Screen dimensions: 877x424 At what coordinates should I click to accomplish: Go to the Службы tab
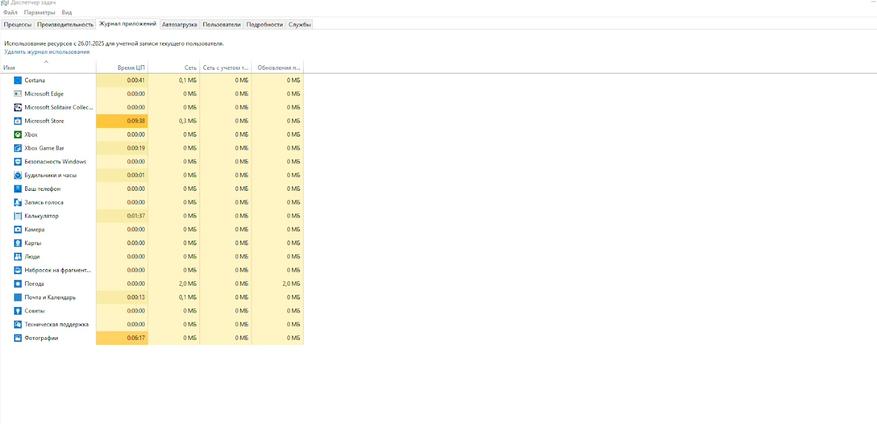(300, 25)
